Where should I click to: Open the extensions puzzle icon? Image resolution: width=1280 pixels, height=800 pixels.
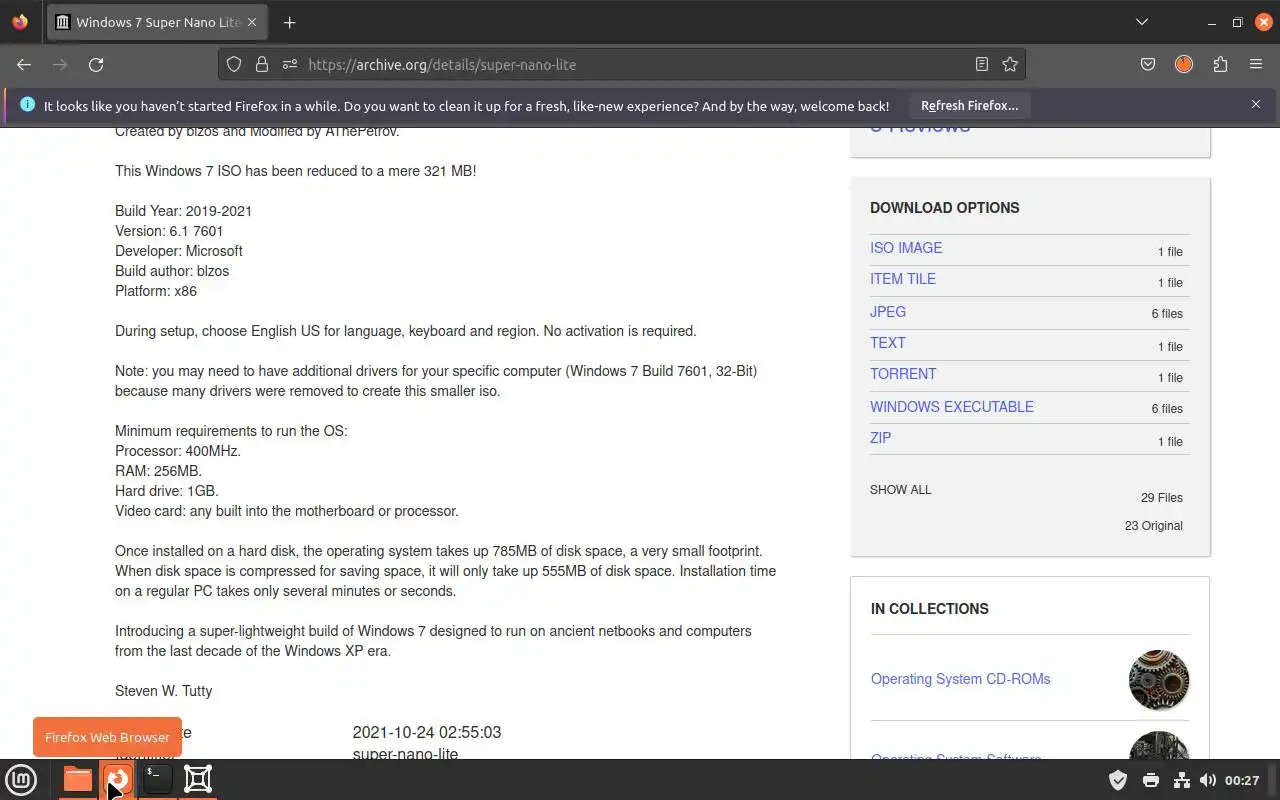(x=1220, y=64)
